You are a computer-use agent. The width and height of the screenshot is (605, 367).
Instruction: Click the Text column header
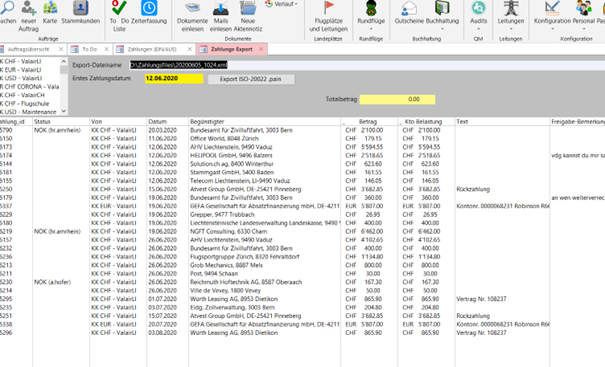[502, 122]
